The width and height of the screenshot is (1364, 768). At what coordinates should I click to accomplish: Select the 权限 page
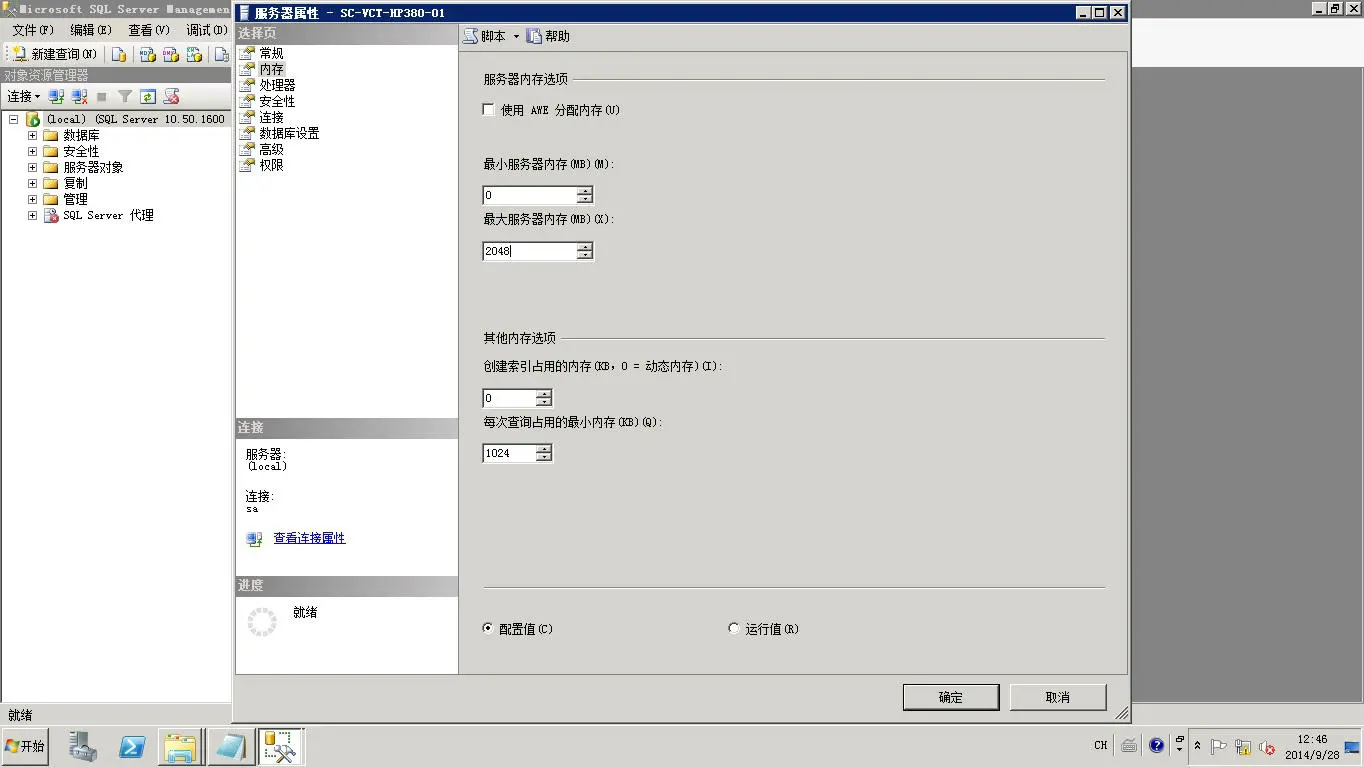tap(271, 165)
